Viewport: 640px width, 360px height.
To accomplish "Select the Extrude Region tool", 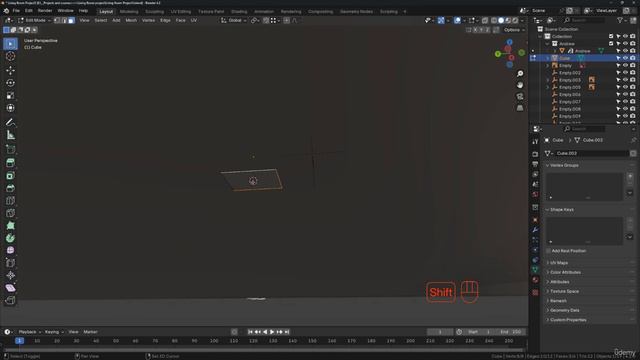I will coord(10,163).
